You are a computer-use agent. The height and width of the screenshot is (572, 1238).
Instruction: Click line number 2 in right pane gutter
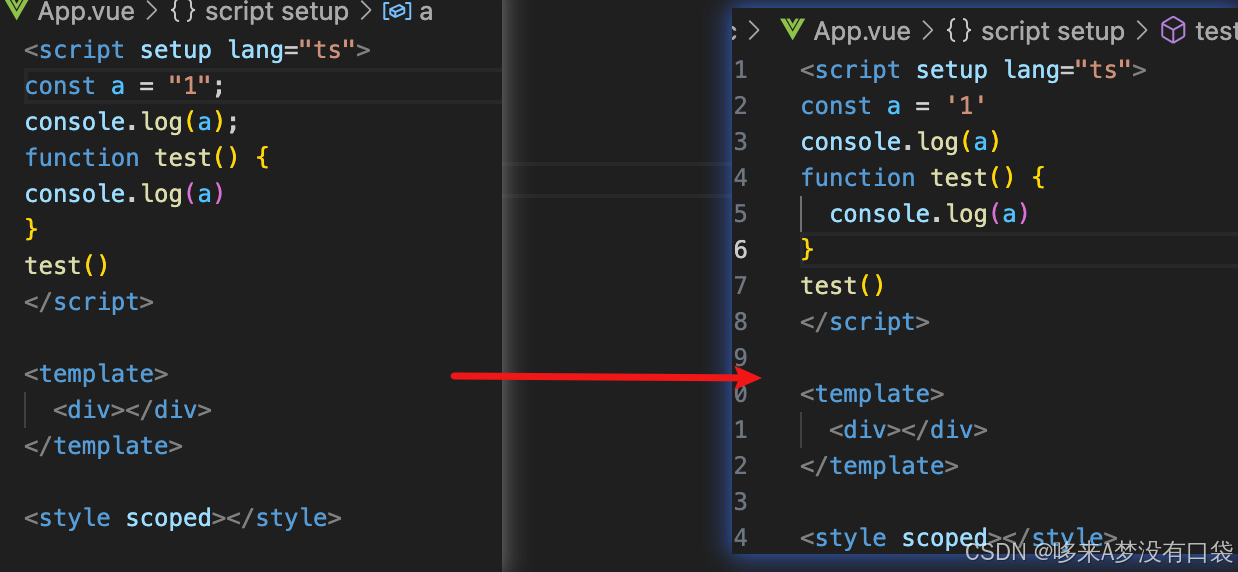click(x=740, y=106)
